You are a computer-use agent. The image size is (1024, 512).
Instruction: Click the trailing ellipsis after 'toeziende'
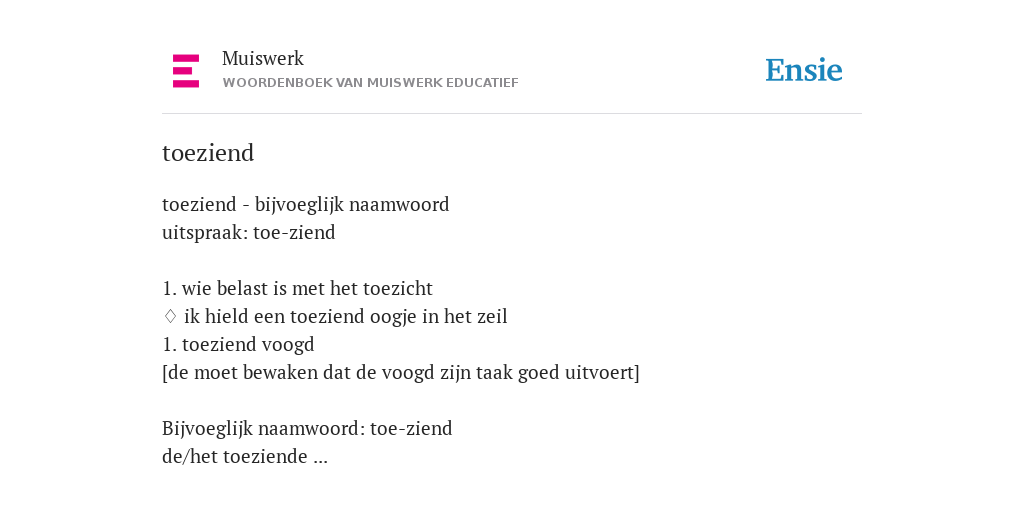click(x=320, y=460)
